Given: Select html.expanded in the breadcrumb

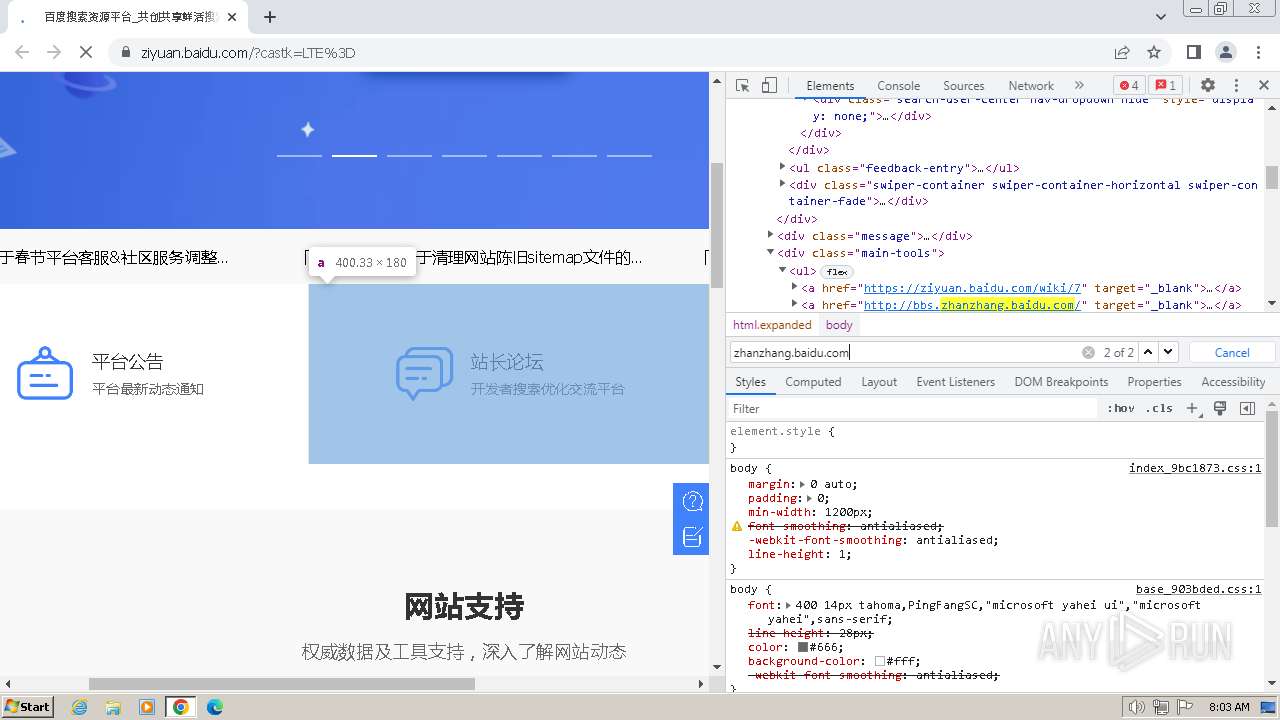Looking at the screenshot, I should [772, 325].
